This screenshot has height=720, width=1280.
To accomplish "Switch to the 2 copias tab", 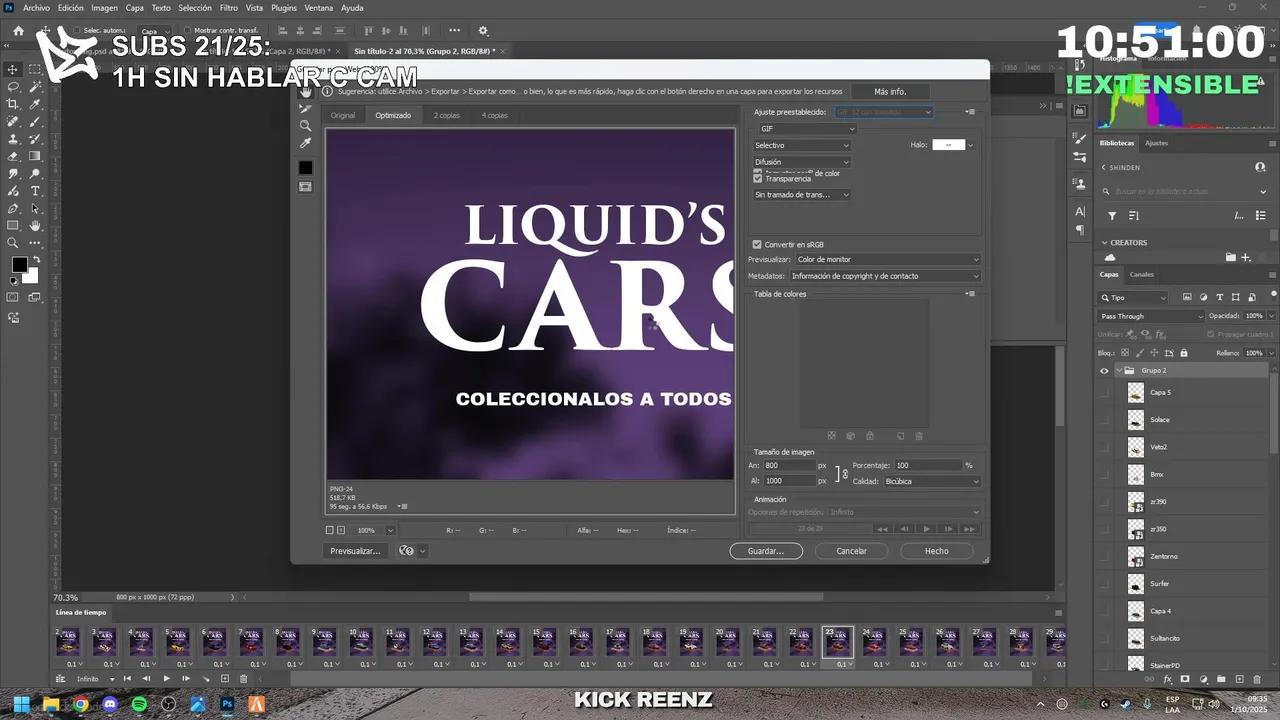I will (446, 115).
